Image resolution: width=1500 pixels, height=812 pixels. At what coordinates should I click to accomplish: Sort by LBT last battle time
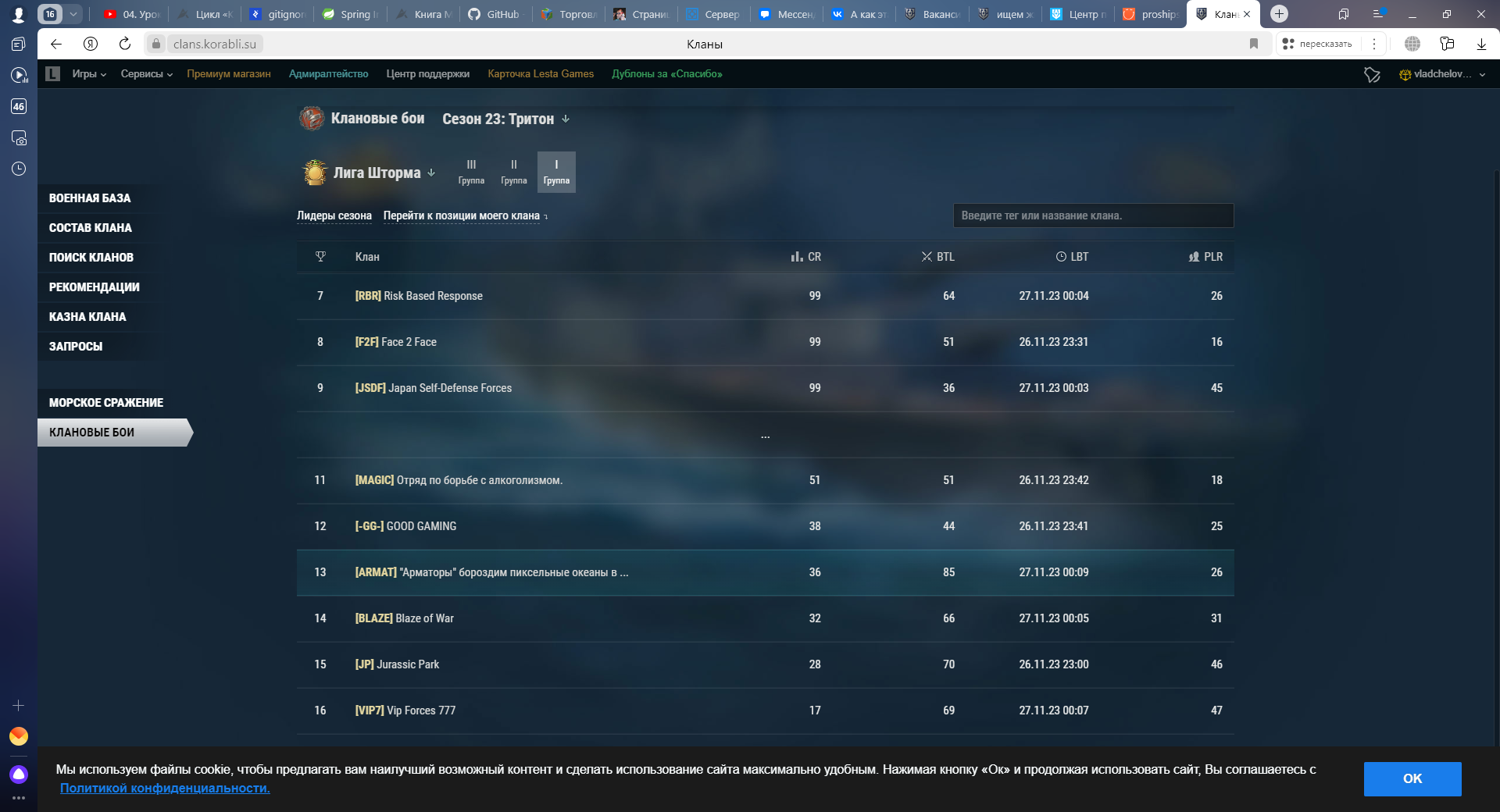click(x=1072, y=257)
